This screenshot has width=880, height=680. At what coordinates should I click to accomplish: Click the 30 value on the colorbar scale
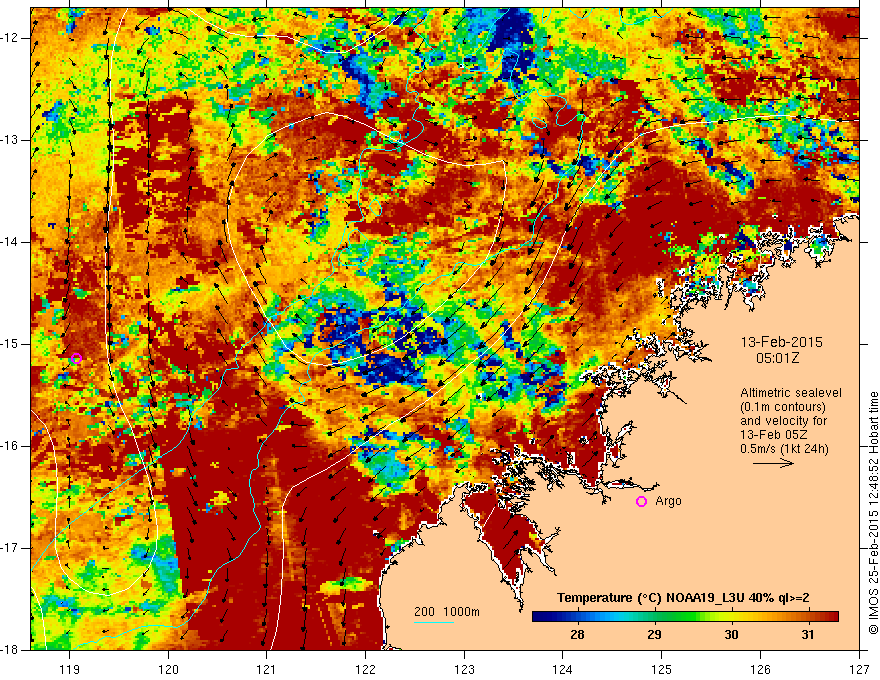click(731, 635)
